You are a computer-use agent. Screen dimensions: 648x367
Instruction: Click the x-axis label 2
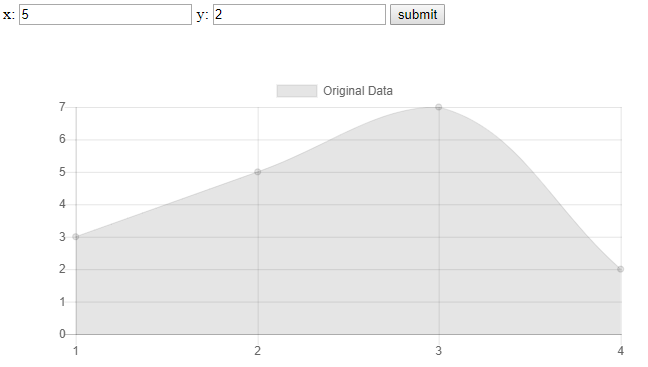[257, 351]
